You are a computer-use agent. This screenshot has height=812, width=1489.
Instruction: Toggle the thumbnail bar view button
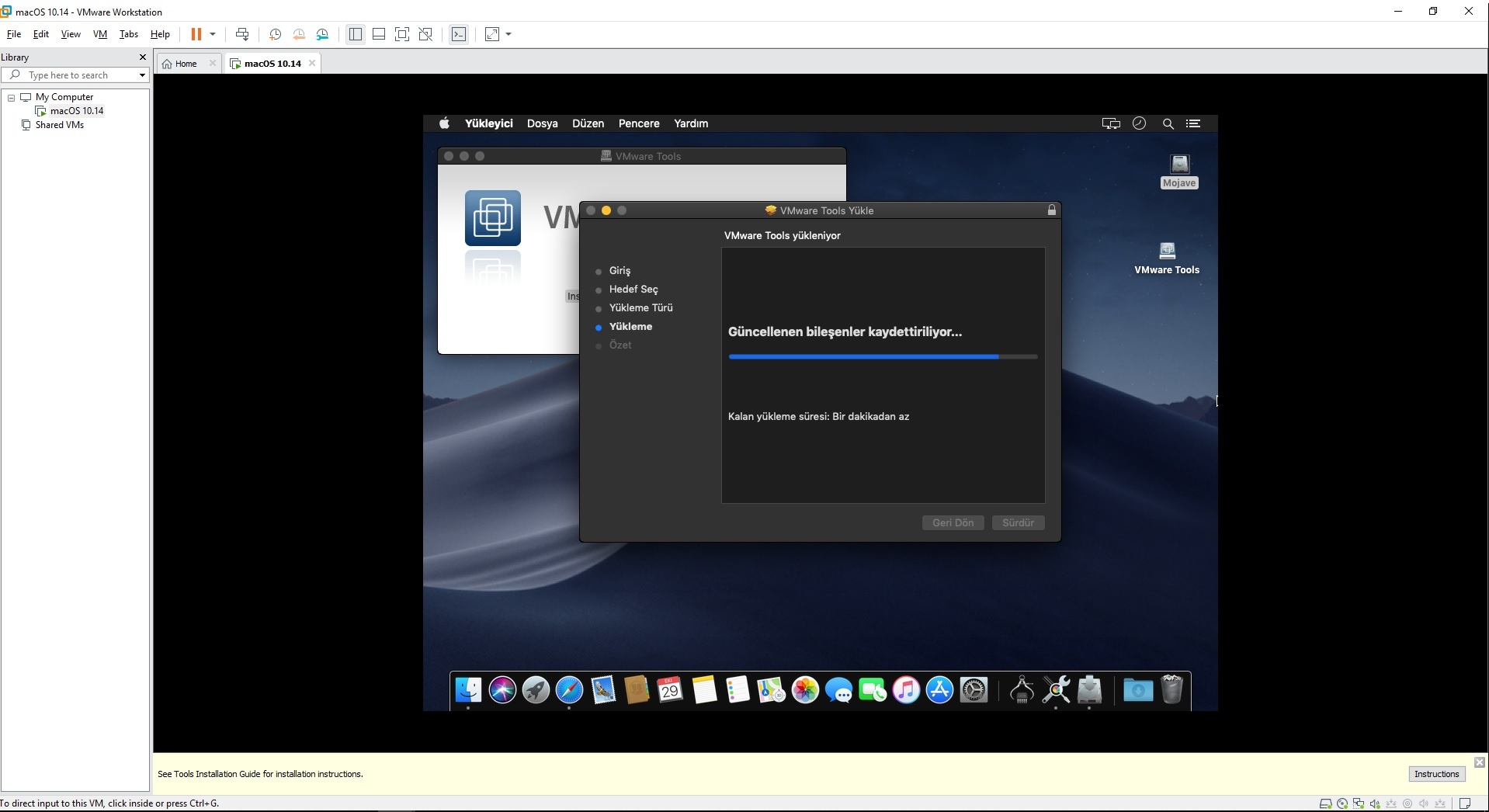coord(379,34)
